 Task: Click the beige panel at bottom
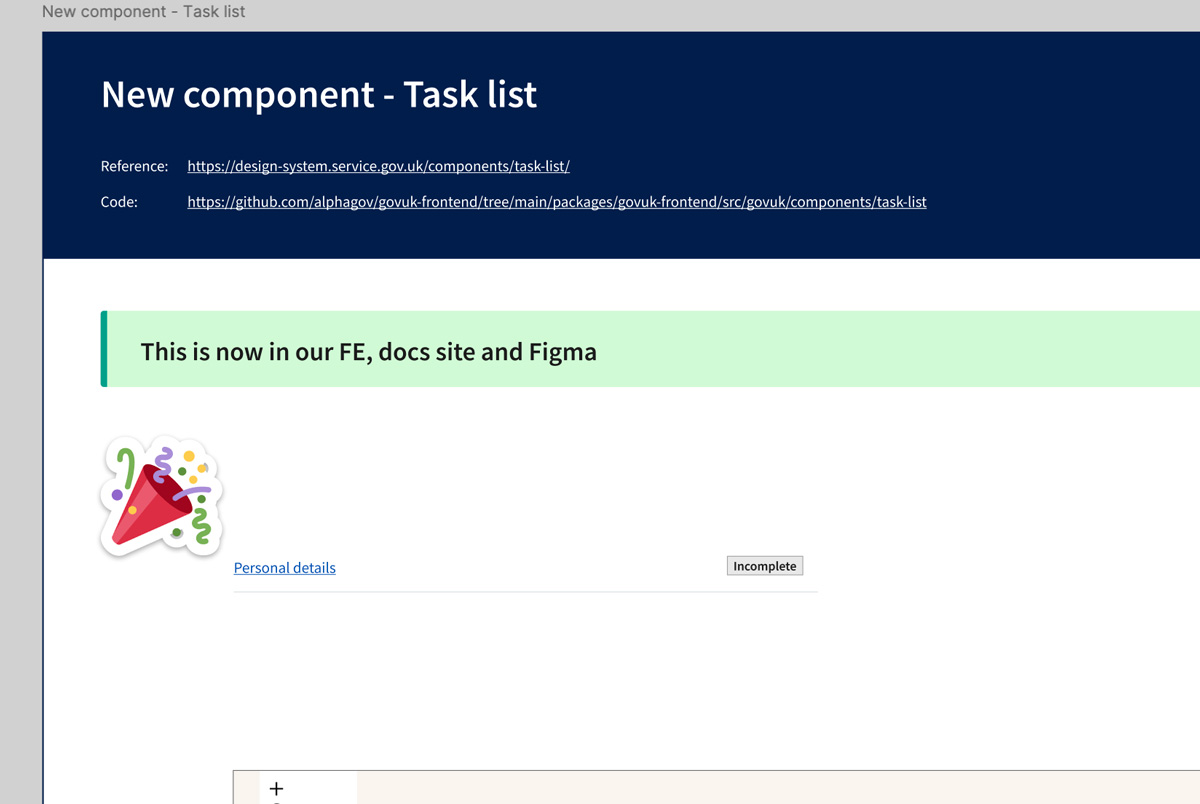[778, 788]
